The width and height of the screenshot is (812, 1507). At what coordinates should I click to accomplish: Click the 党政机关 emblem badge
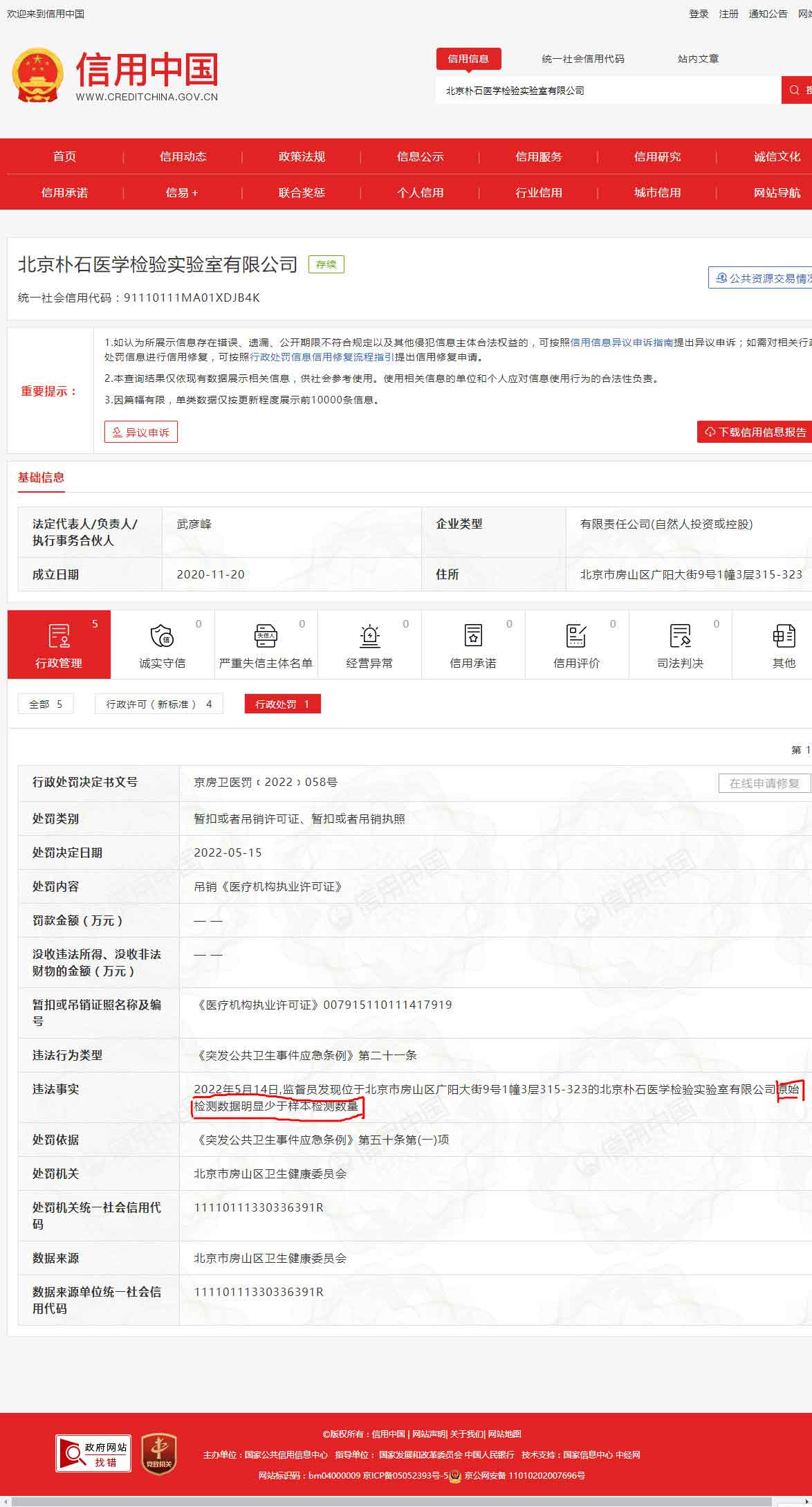click(x=159, y=1454)
